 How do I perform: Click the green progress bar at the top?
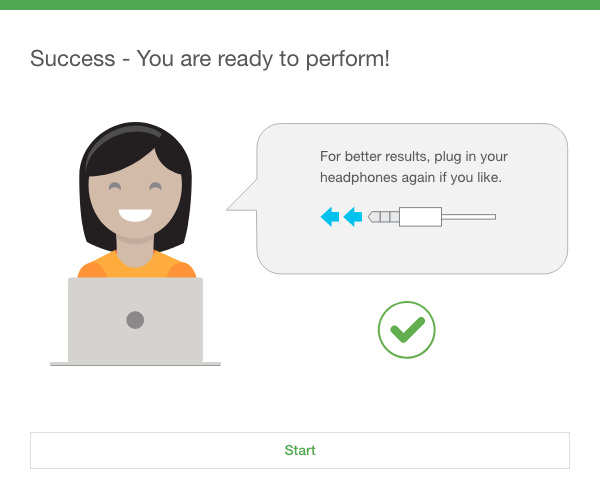tap(300, 5)
